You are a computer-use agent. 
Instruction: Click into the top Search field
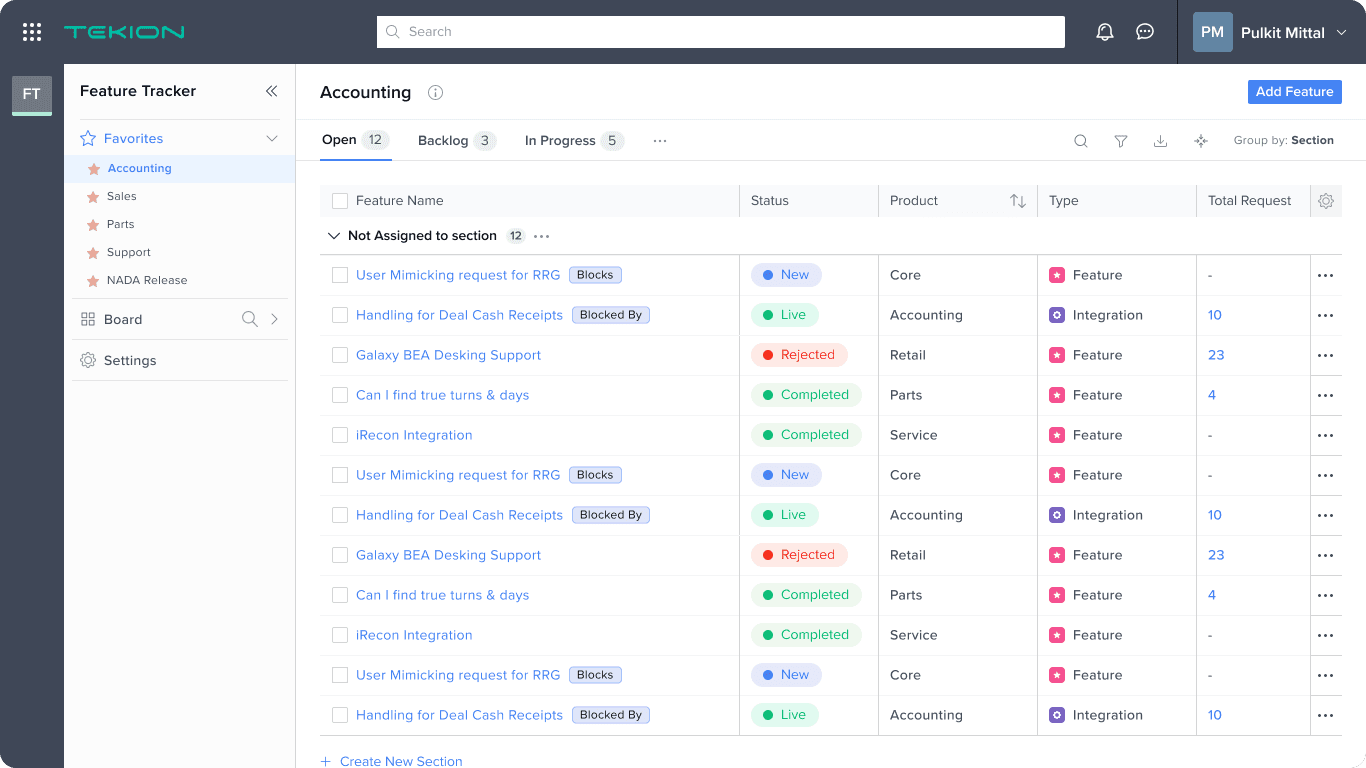[721, 32]
